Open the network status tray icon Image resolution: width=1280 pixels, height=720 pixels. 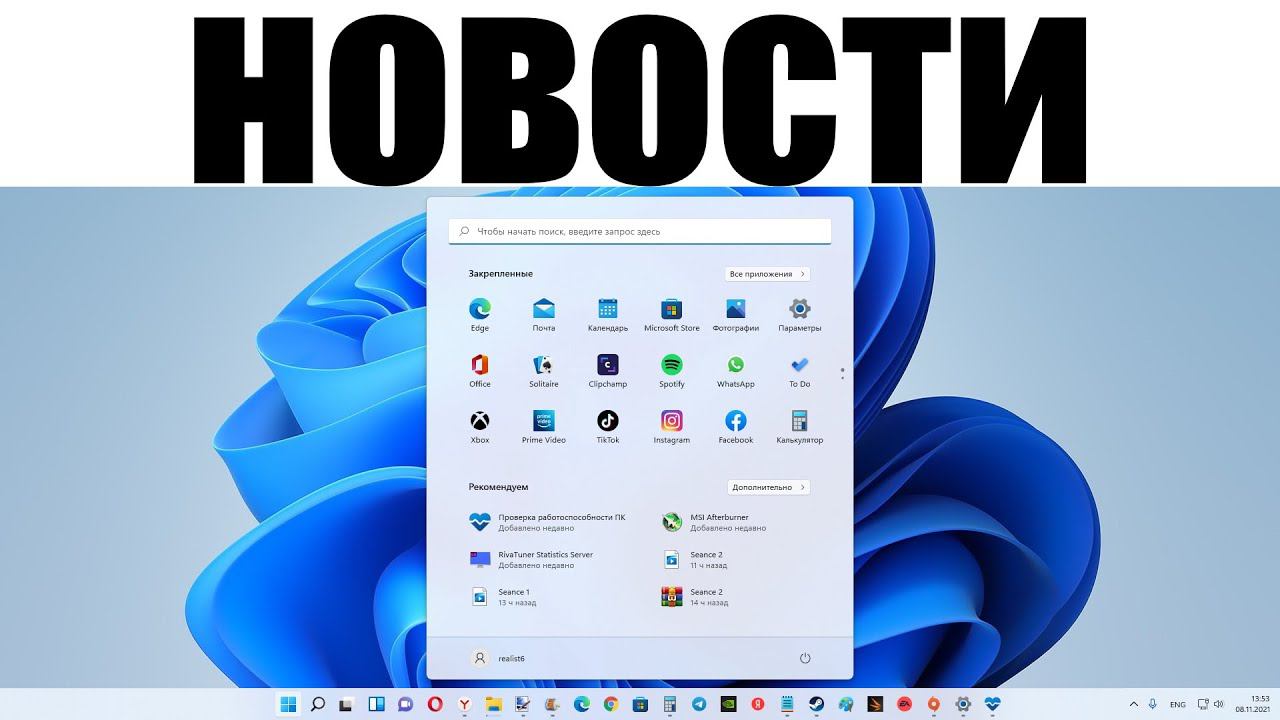(1203, 704)
